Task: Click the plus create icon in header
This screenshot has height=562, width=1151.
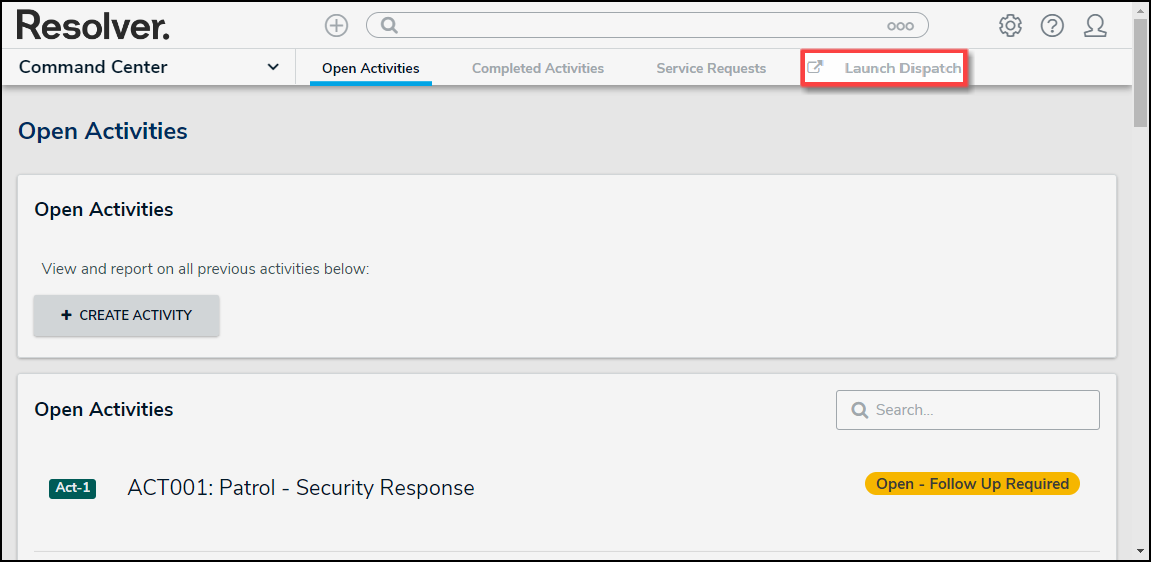Action: (x=337, y=26)
